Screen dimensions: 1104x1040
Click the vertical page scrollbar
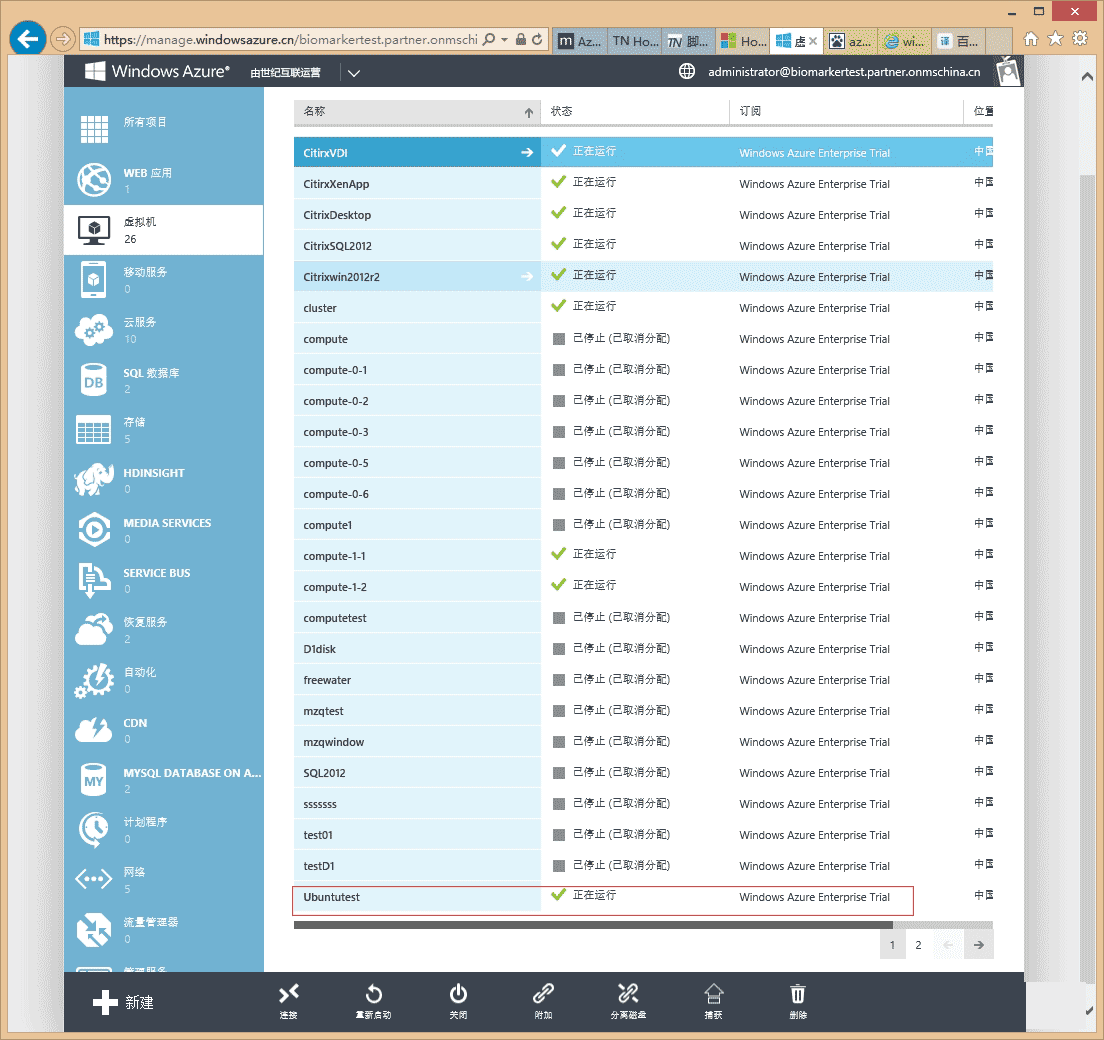click(x=1087, y=577)
